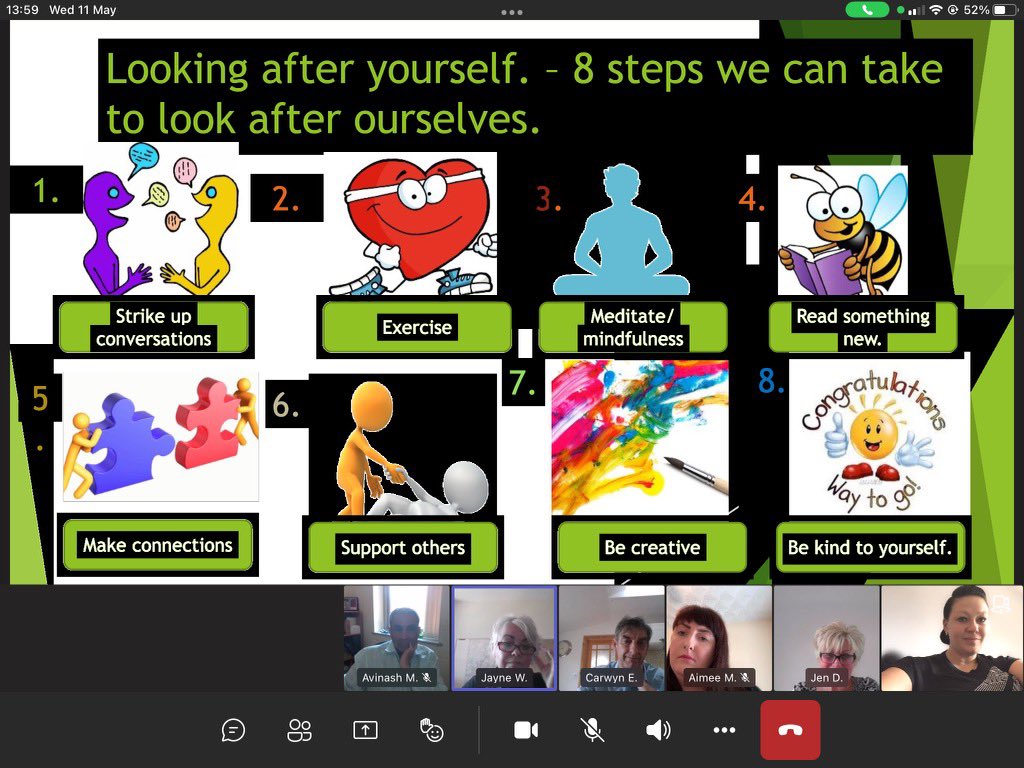Unmute the microphone button
The width and height of the screenshot is (1024, 768).
tap(592, 730)
